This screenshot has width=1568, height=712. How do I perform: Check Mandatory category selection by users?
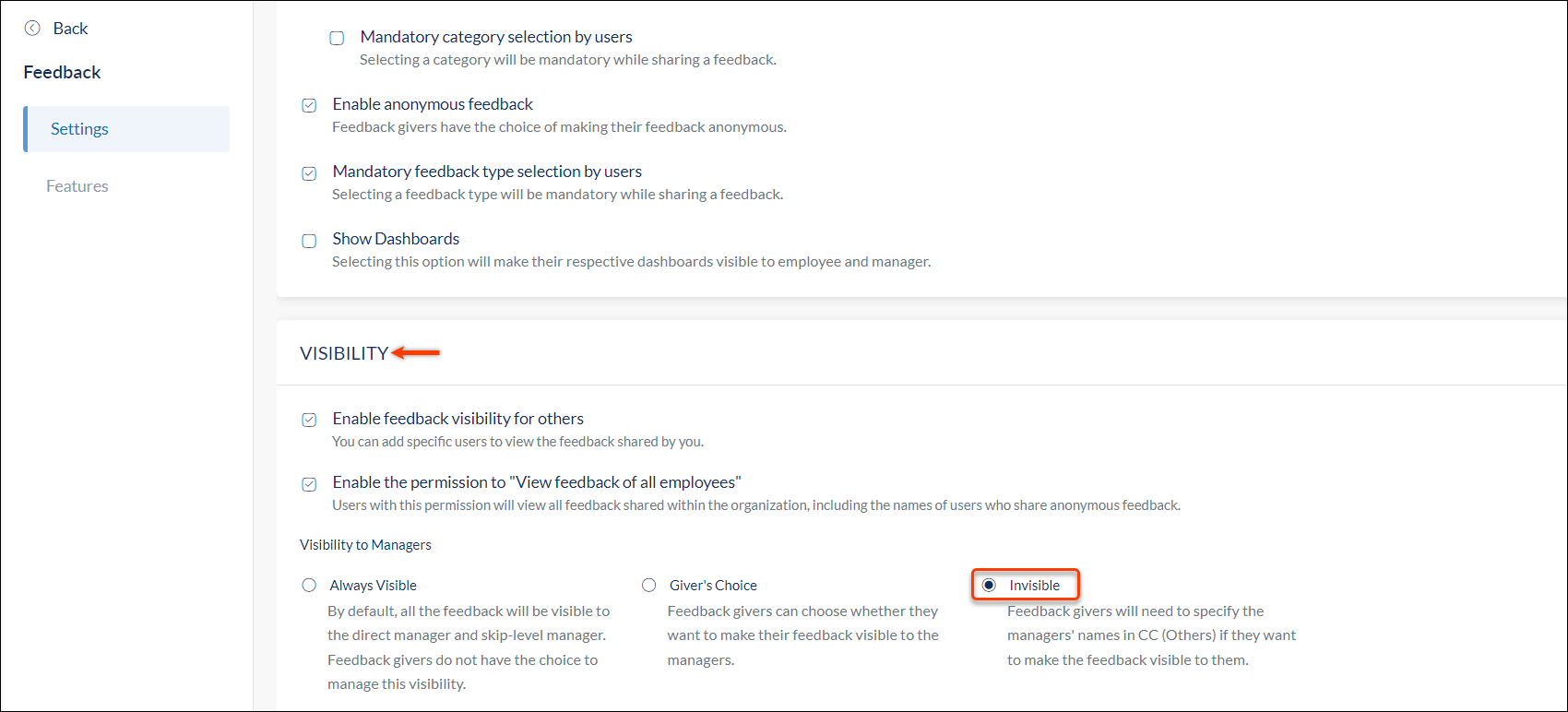click(337, 38)
